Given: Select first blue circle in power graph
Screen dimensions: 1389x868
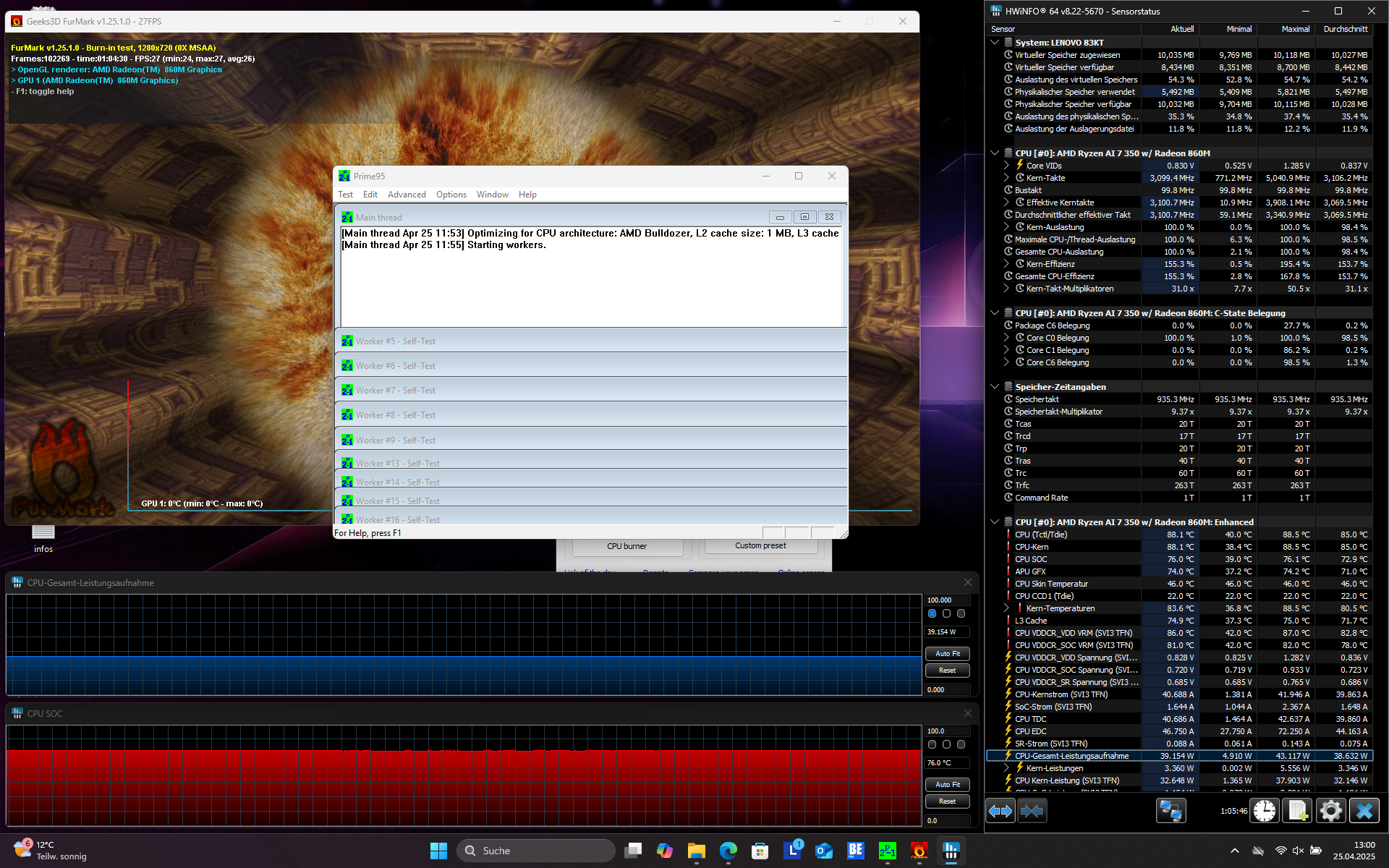Looking at the screenshot, I should [933, 613].
